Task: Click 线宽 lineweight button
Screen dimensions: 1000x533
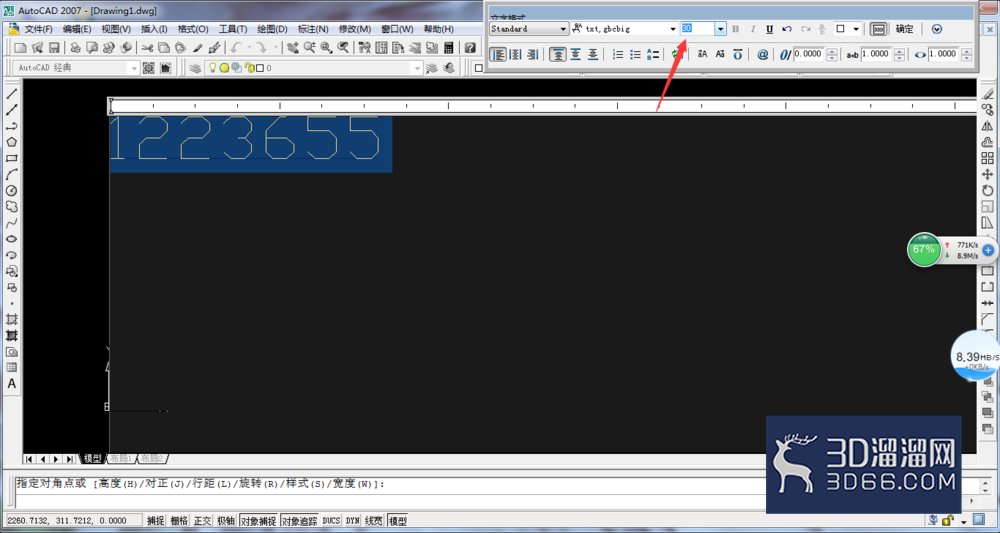Action: tap(374, 521)
